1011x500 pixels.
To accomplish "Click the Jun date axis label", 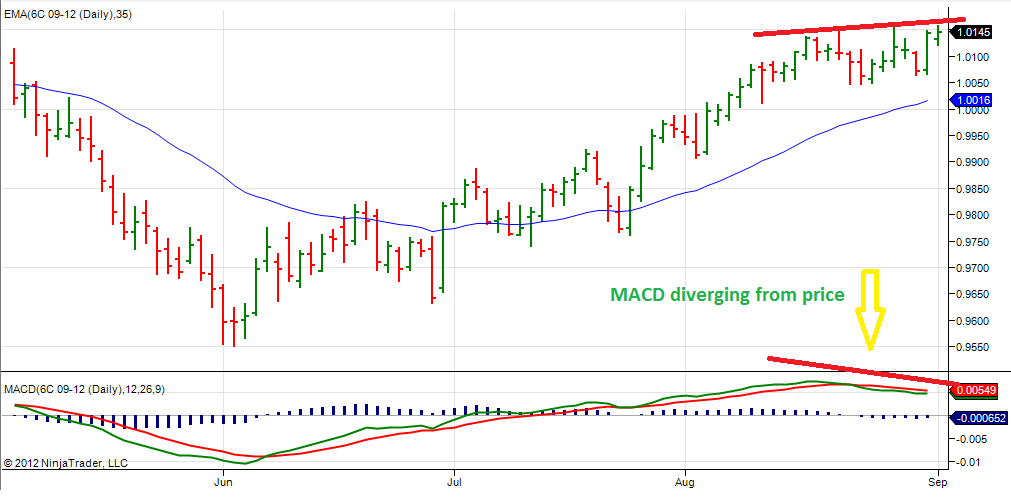I will point(223,482).
